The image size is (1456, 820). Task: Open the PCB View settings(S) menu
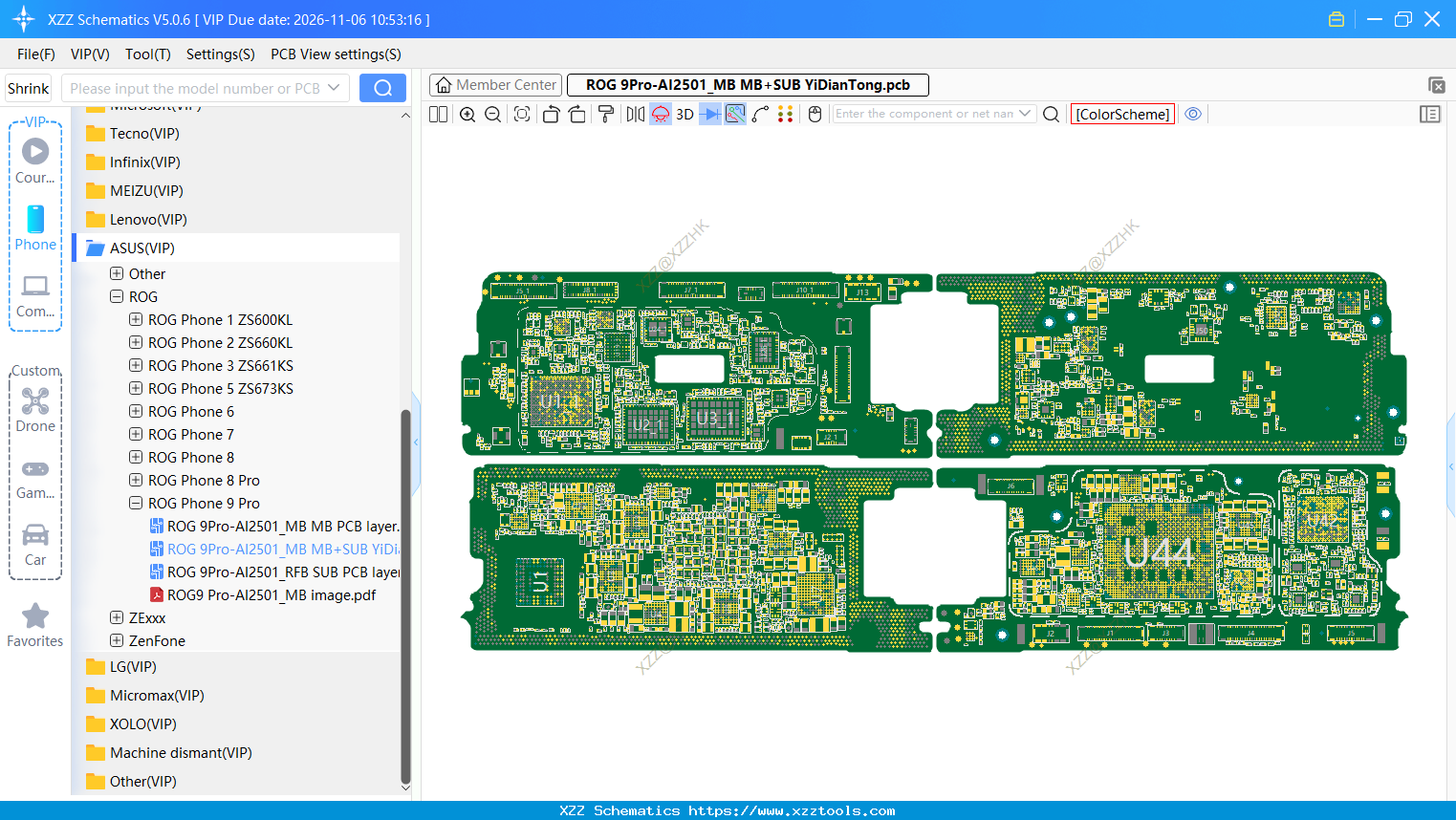click(336, 54)
